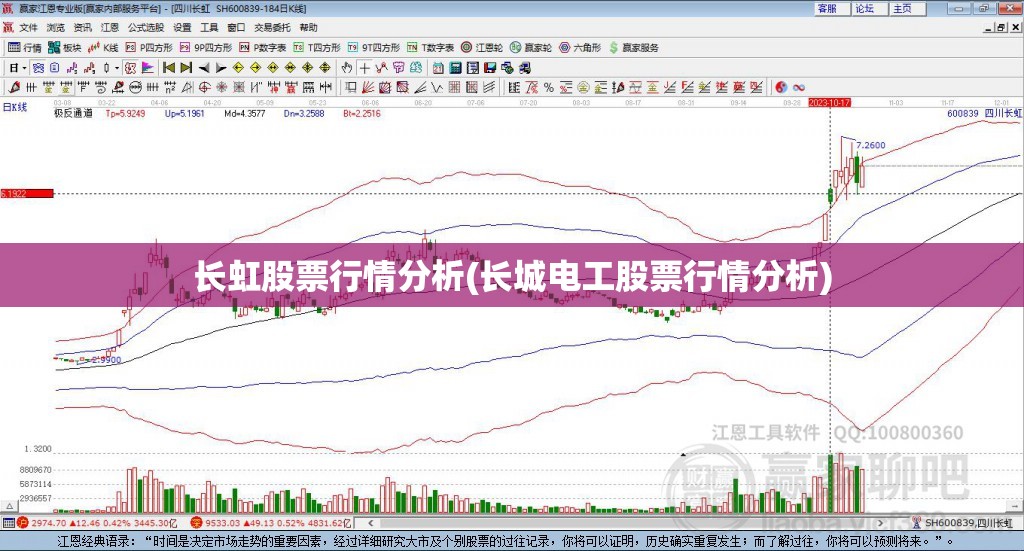Open the calendar date icon

pyautogui.click(x=438, y=68)
